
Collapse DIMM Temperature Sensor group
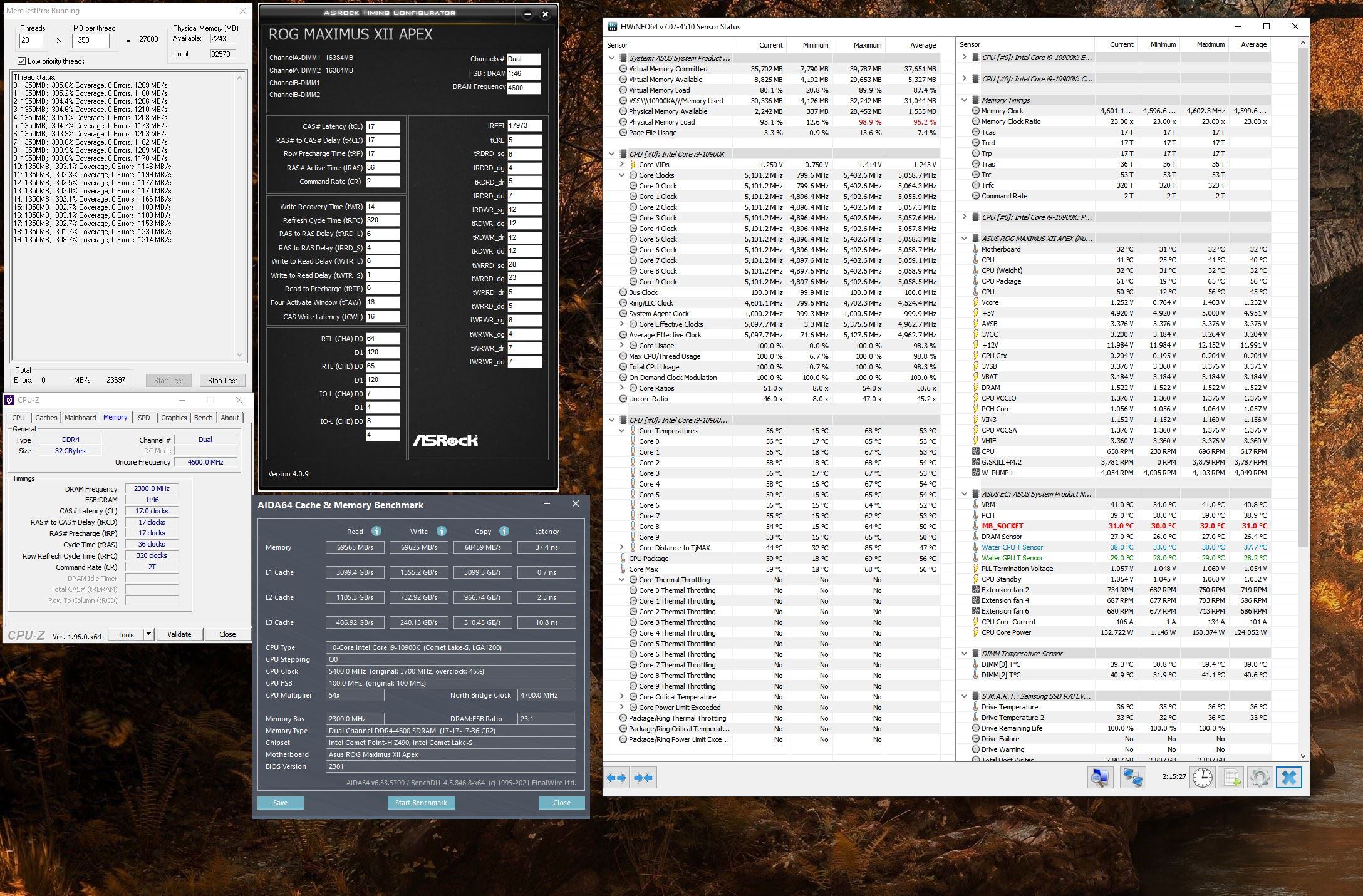965,654
